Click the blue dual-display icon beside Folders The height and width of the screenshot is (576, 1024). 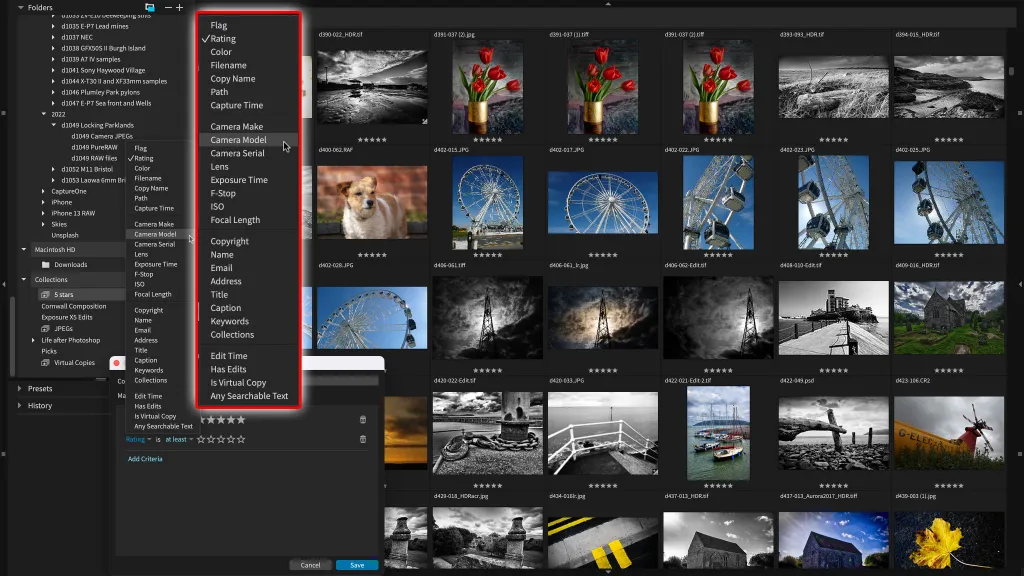[x=150, y=7]
